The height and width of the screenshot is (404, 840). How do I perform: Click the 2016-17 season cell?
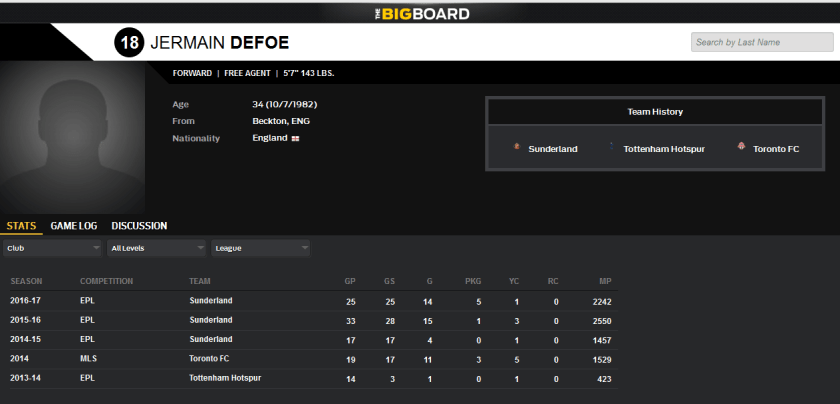(25, 301)
